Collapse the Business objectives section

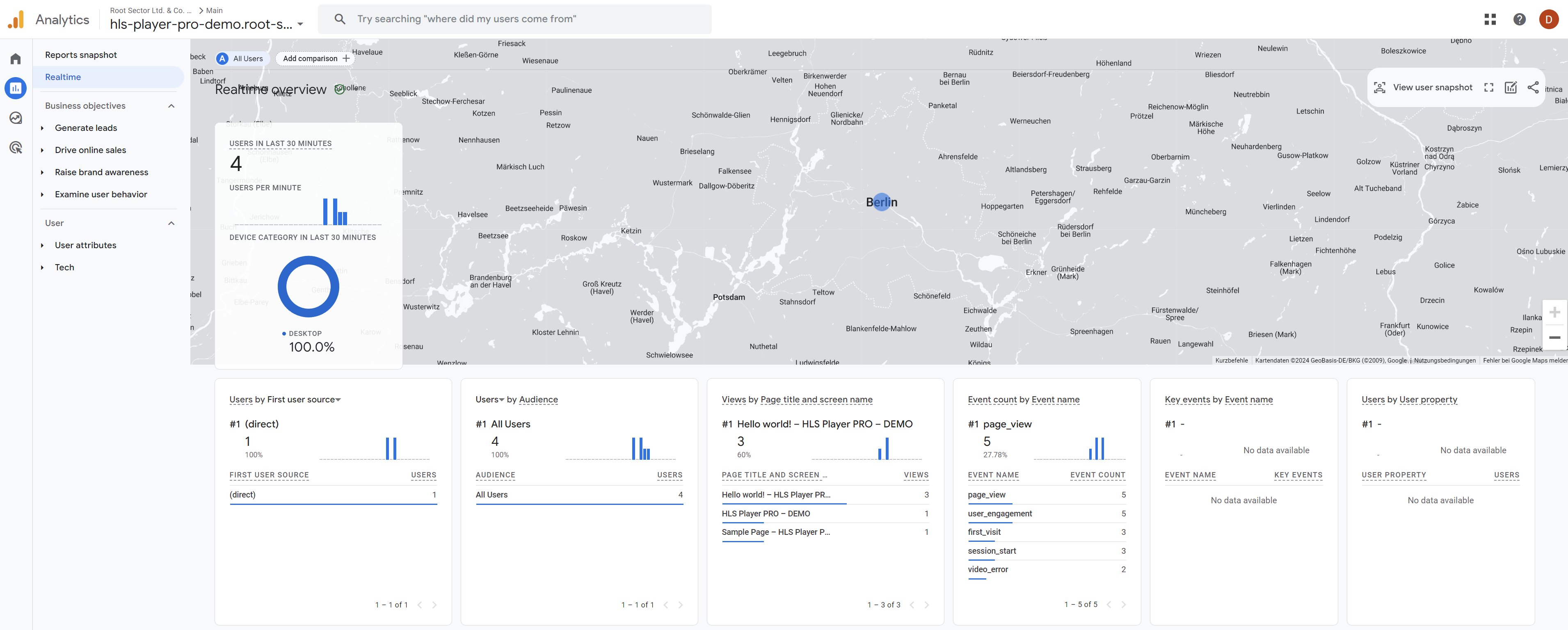[171, 106]
